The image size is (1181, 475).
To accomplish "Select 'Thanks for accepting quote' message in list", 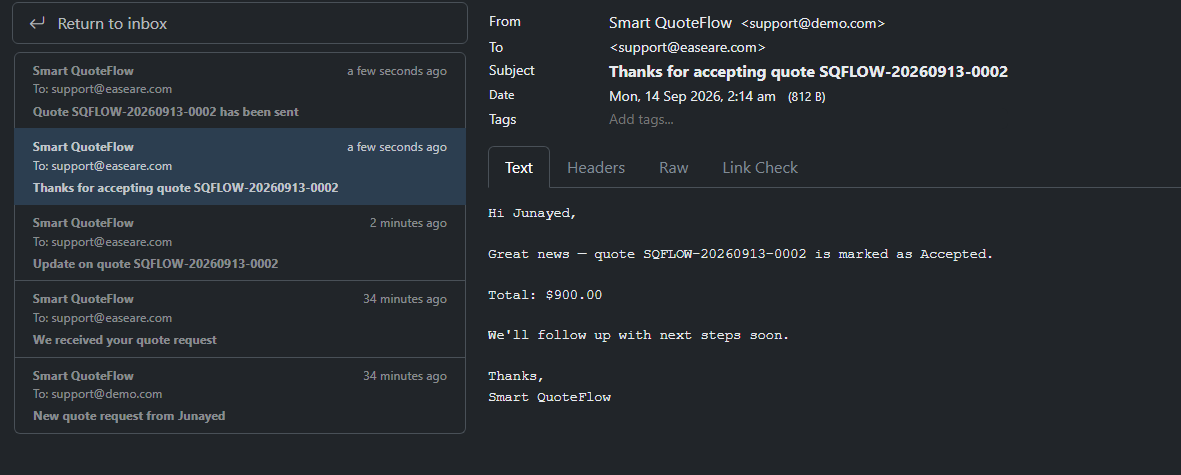I will (x=240, y=166).
